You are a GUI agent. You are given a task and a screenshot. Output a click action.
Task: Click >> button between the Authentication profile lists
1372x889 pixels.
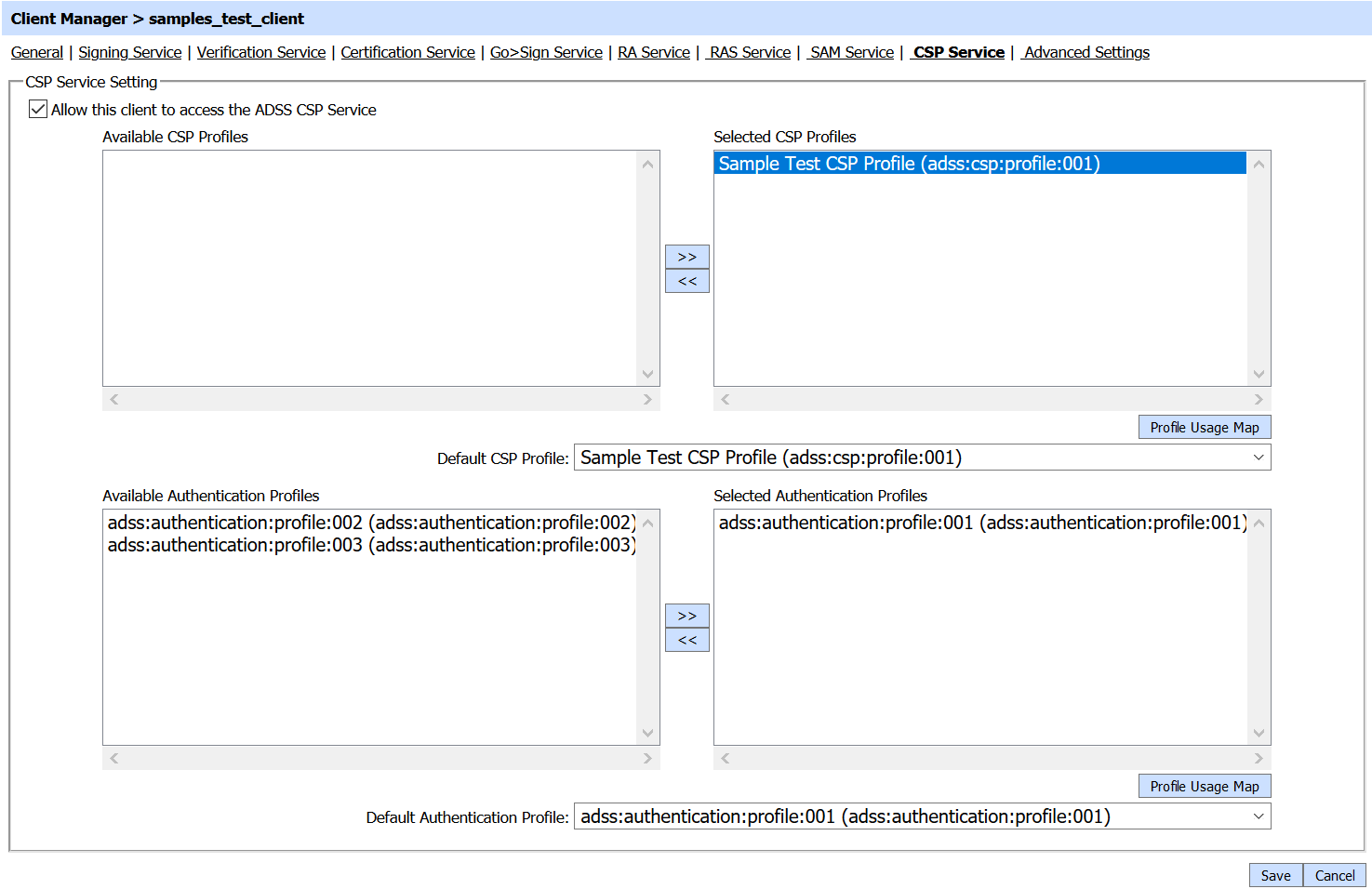(686, 616)
